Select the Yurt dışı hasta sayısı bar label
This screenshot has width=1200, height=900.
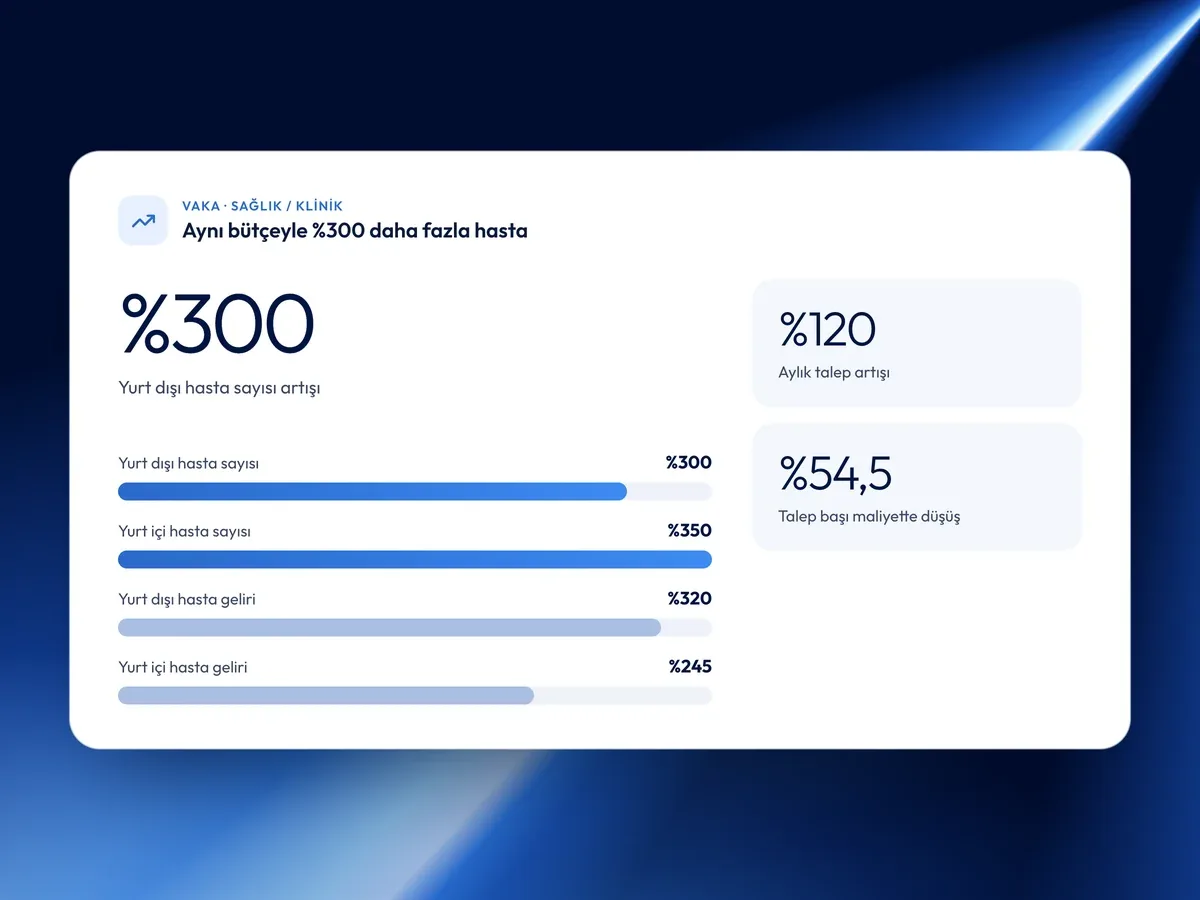[188, 463]
